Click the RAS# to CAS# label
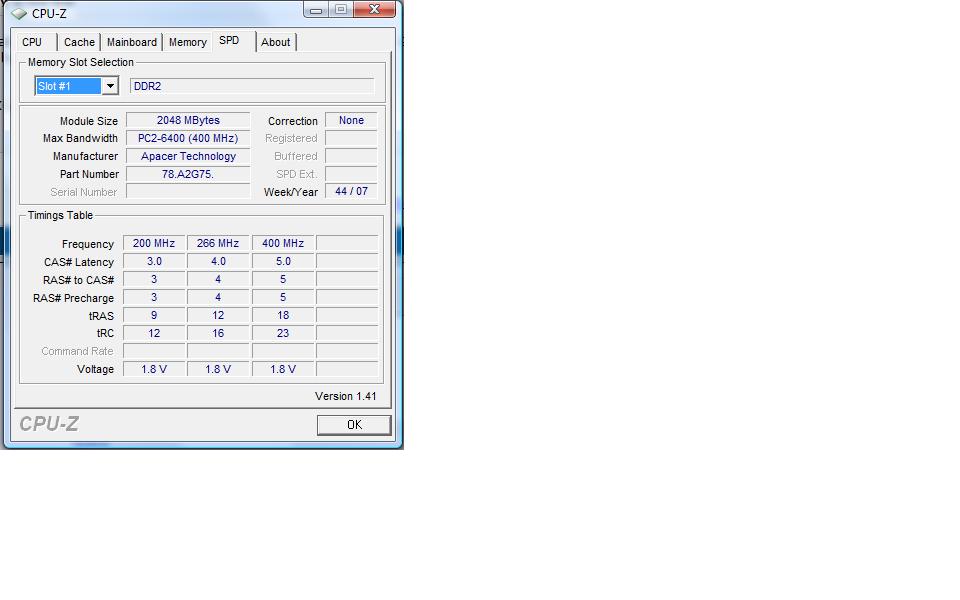 point(78,280)
